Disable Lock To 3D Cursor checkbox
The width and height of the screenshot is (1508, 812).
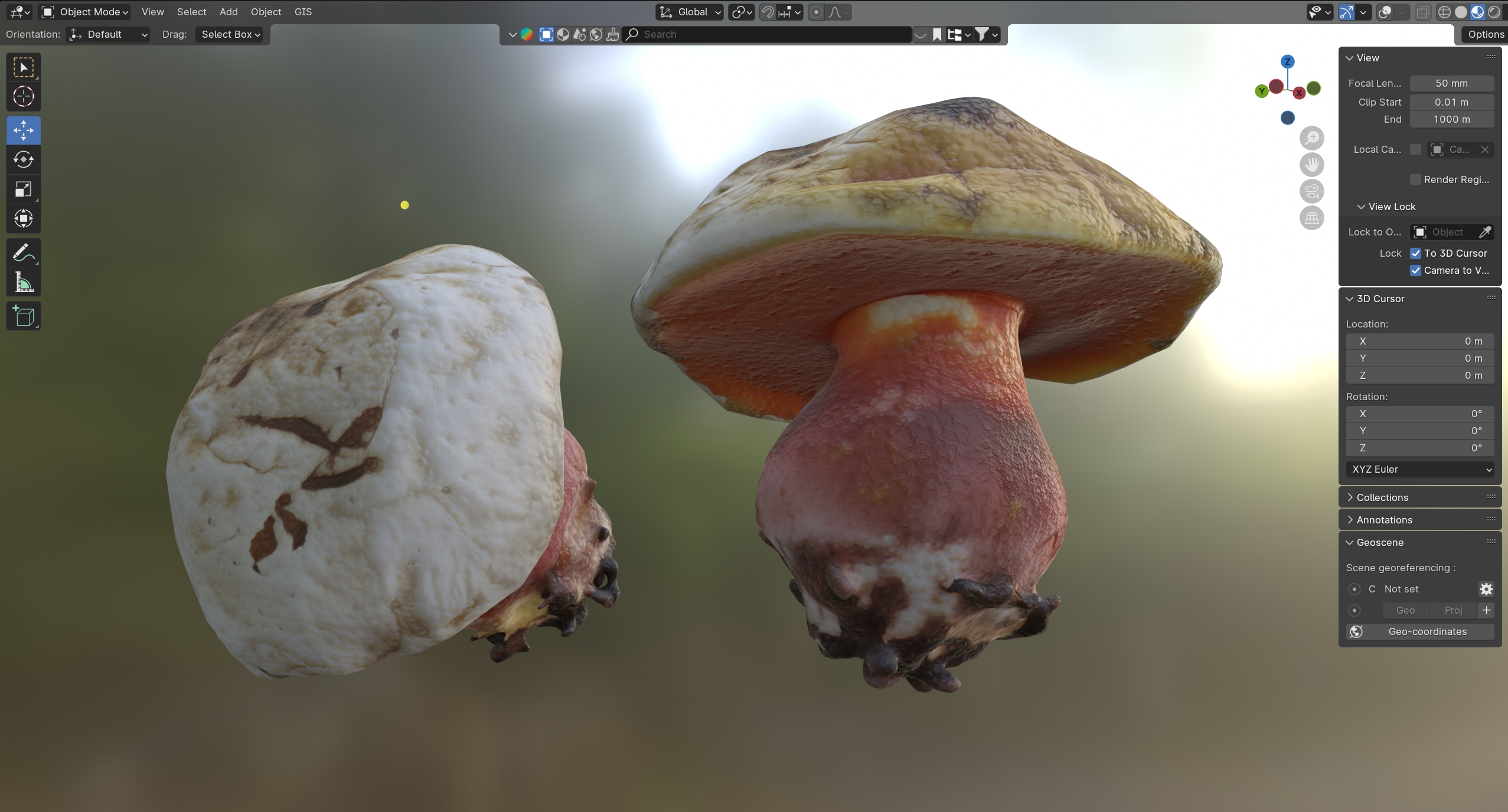1415,253
